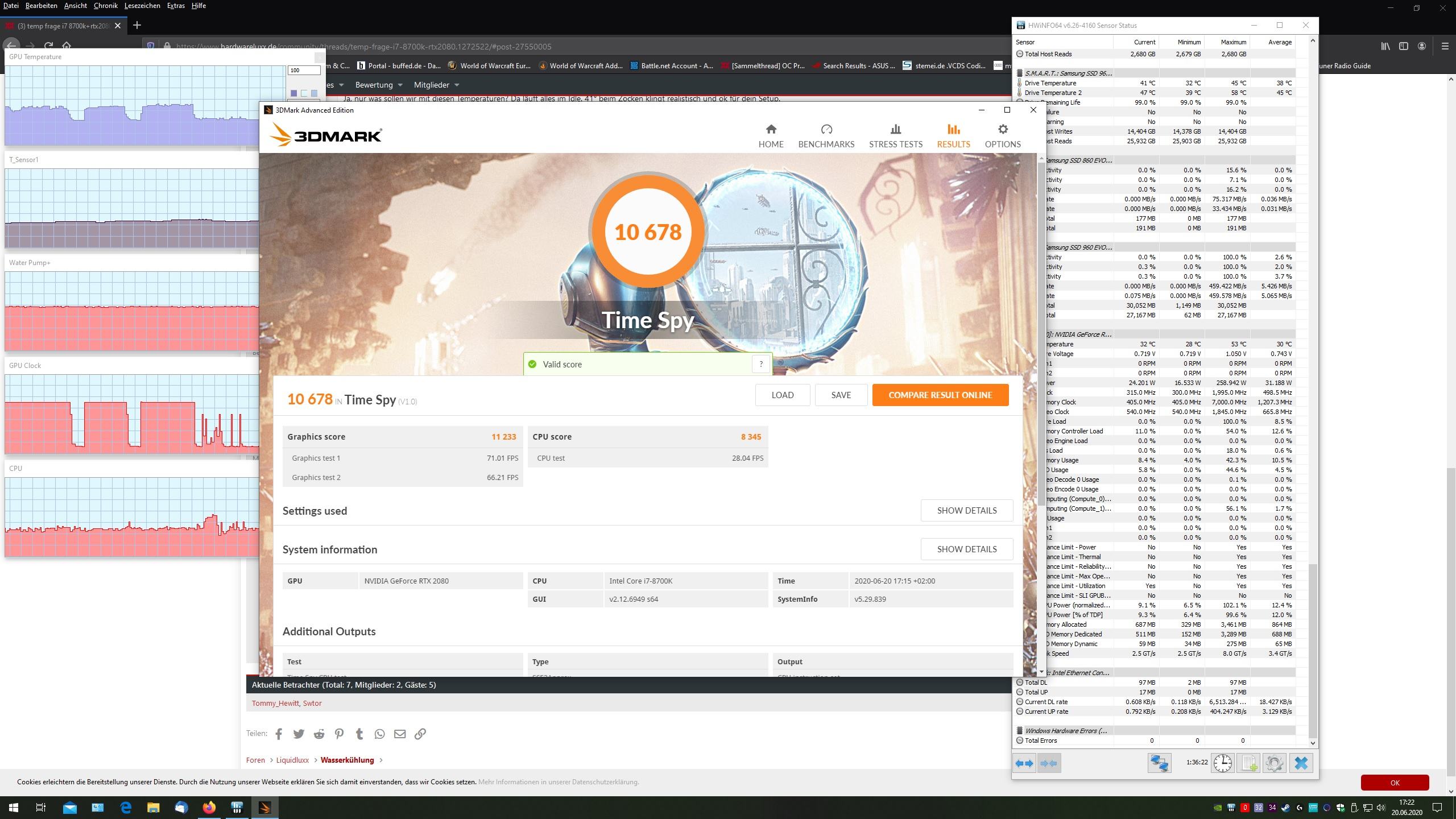Open the 3DMark OPTIONS gear

point(1002,136)
